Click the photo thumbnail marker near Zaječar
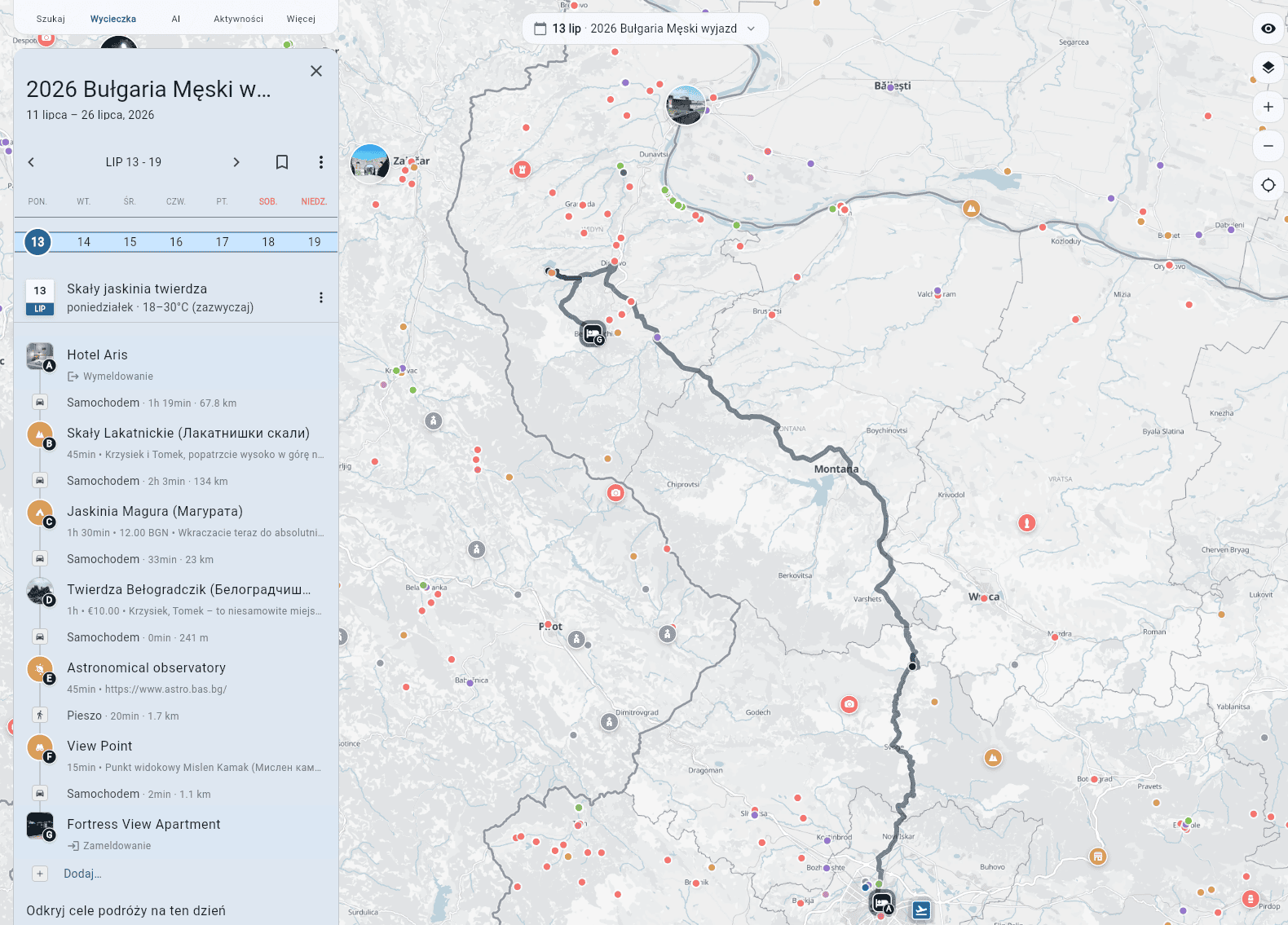Image resolution: width=1288 pixels, height=925 pixels. click(370, 164)
